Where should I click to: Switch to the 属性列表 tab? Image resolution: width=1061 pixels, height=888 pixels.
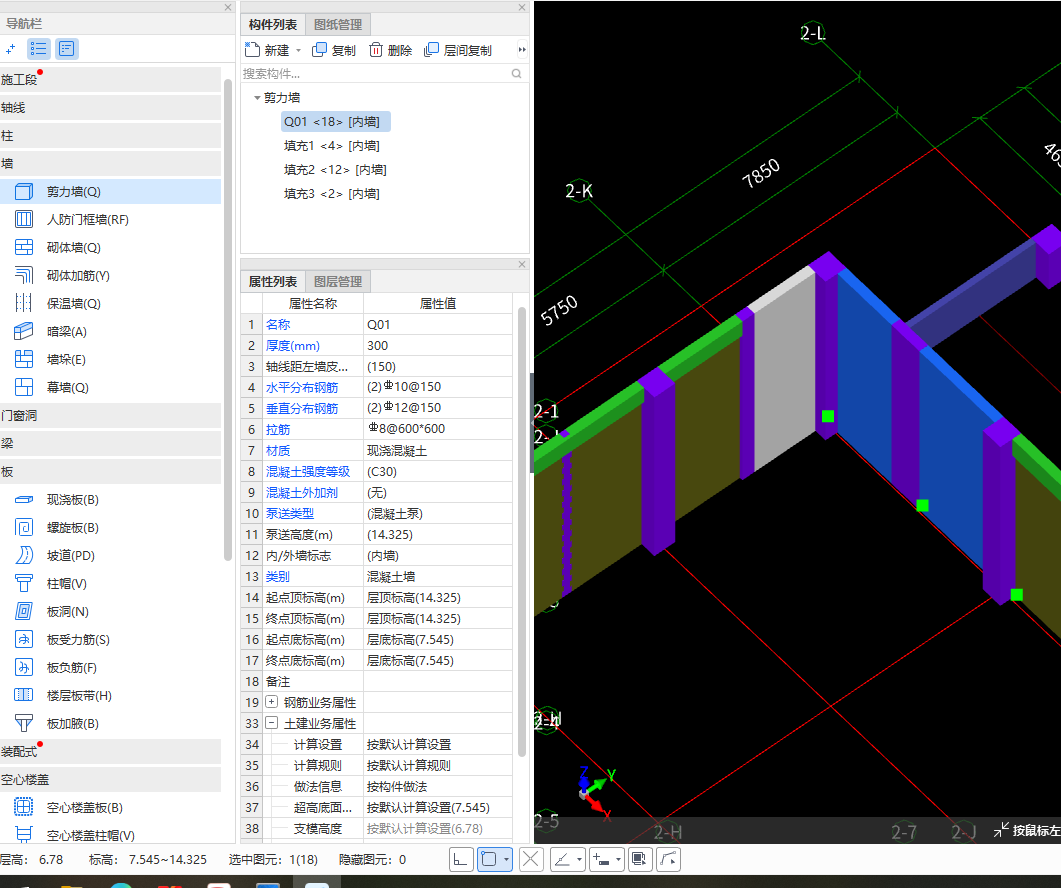[273, 282]
